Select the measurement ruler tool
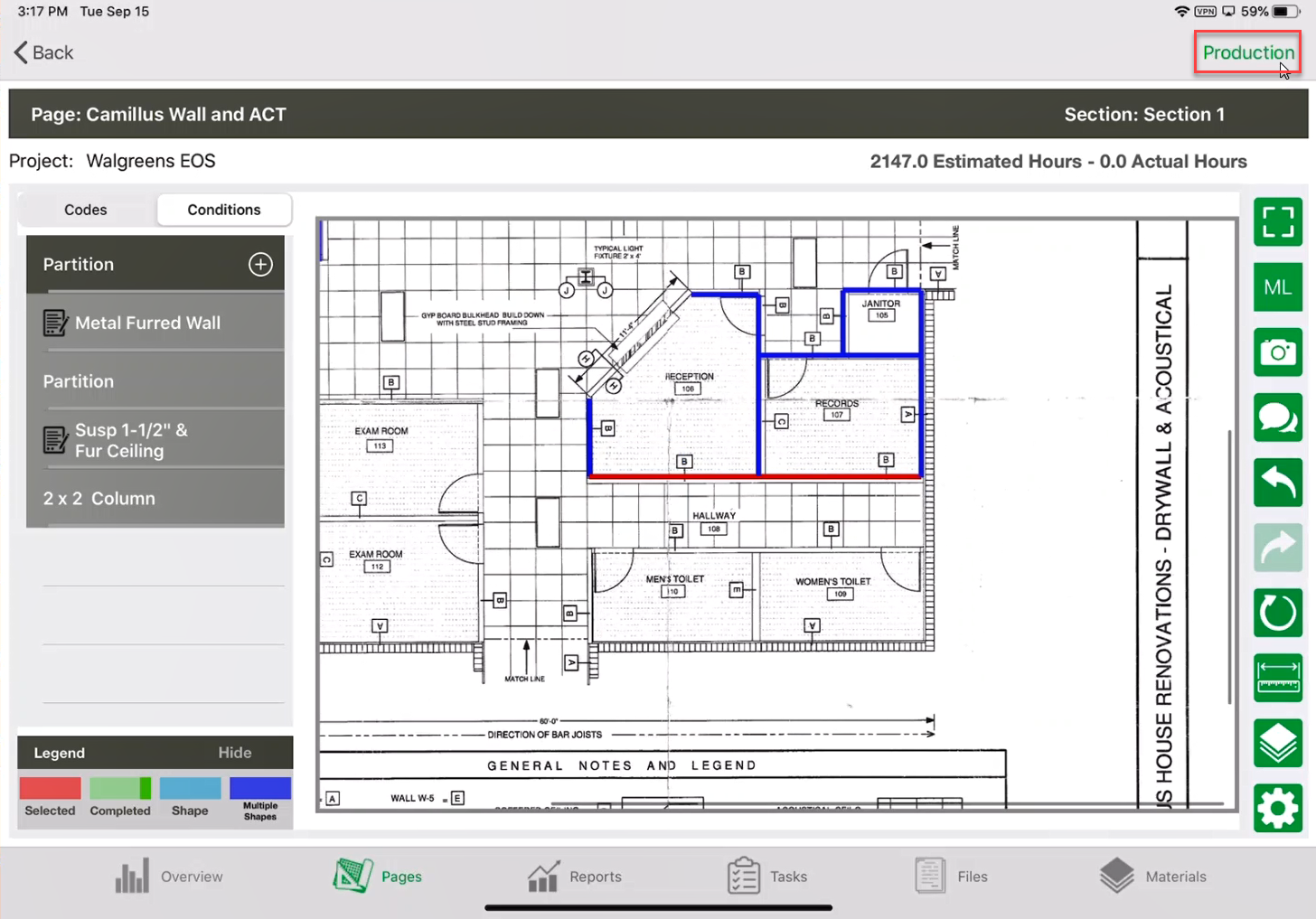Viewport: 1316px width, 919px height. click(x=1277, y=678)
